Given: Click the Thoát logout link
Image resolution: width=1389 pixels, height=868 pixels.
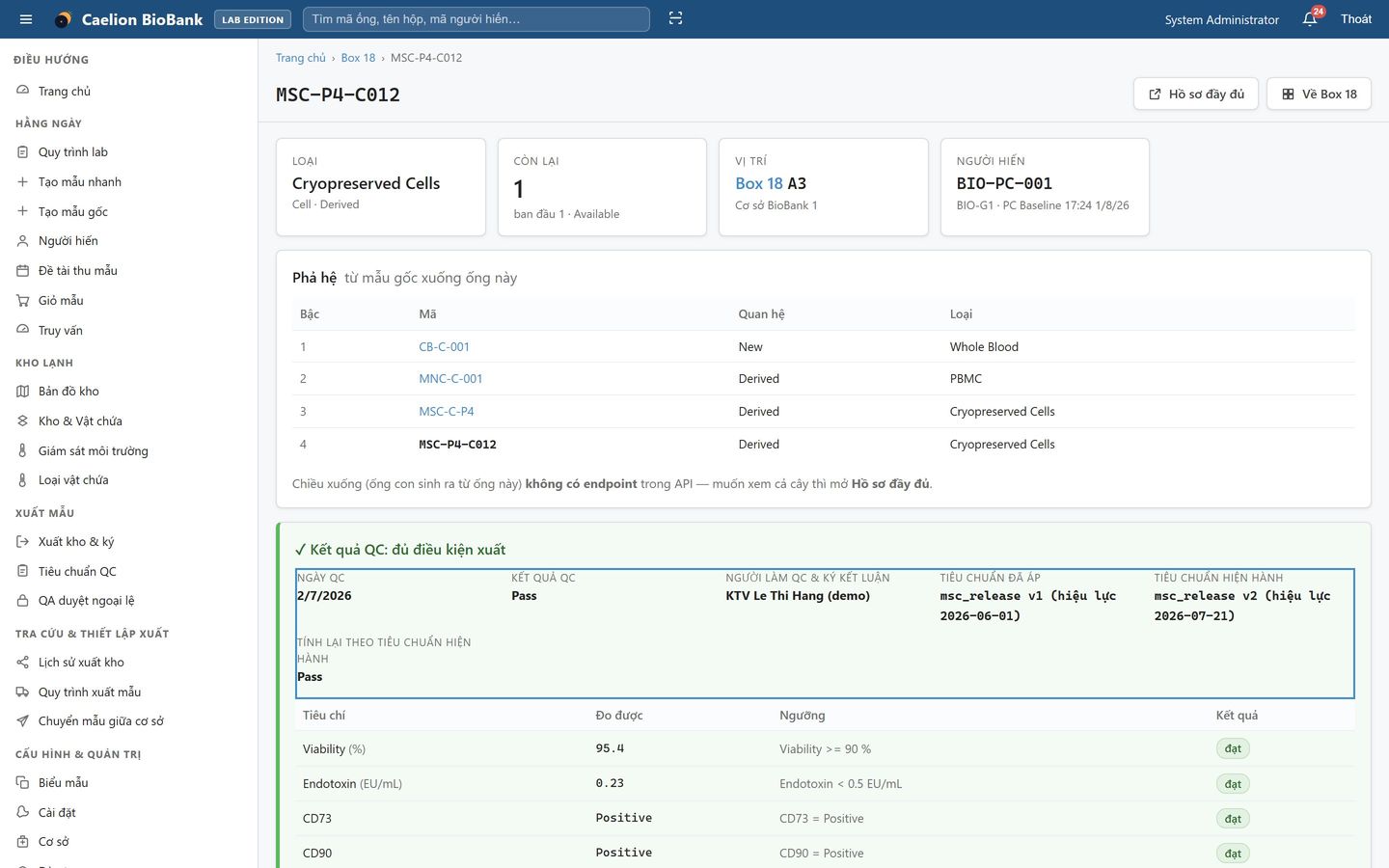Looking at the screenshot, I should (x=1355, y=19).
